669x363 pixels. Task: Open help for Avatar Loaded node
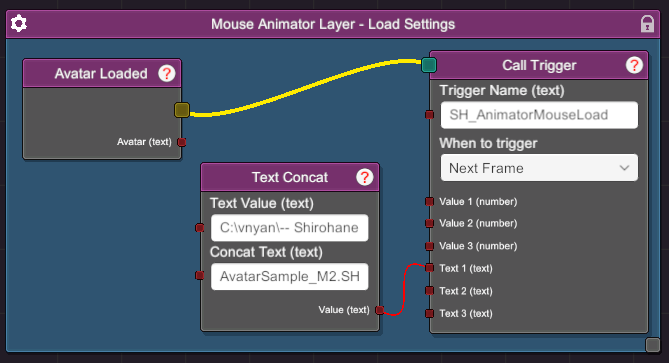(x=166, y=73)
